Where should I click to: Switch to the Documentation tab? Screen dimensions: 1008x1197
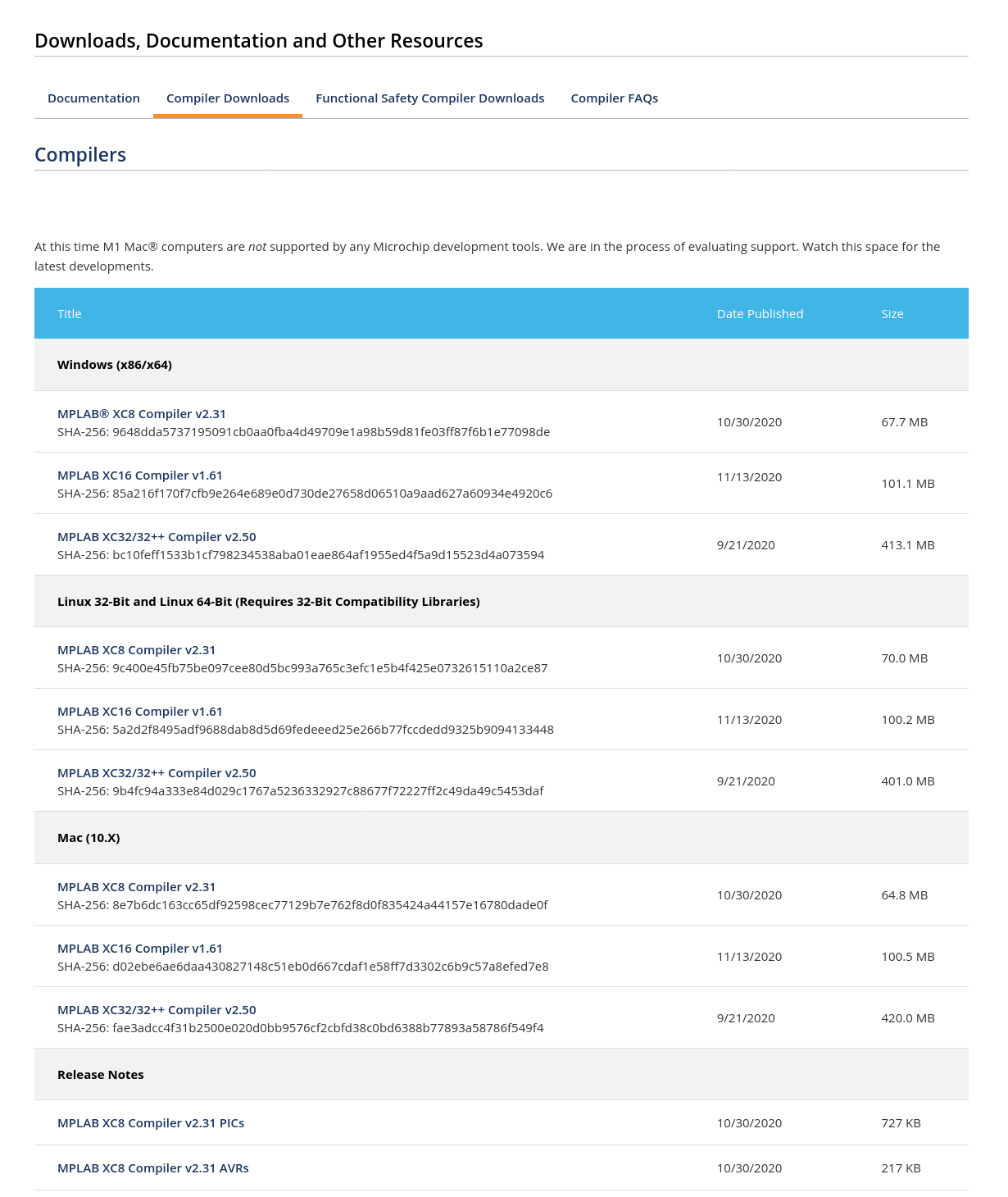pyautogui.click(x=93, y=98)
